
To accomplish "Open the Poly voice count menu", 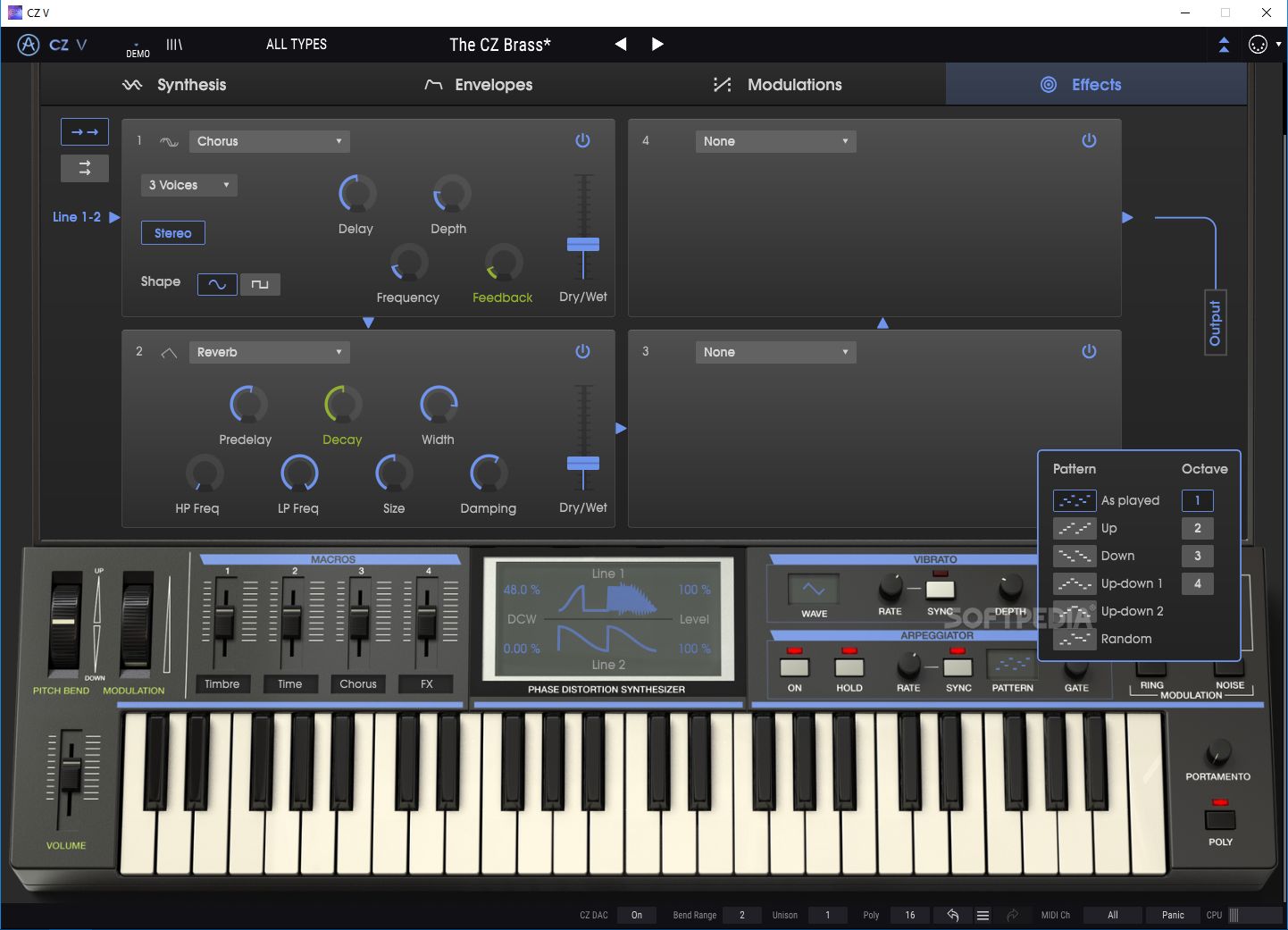I will 909,915.
